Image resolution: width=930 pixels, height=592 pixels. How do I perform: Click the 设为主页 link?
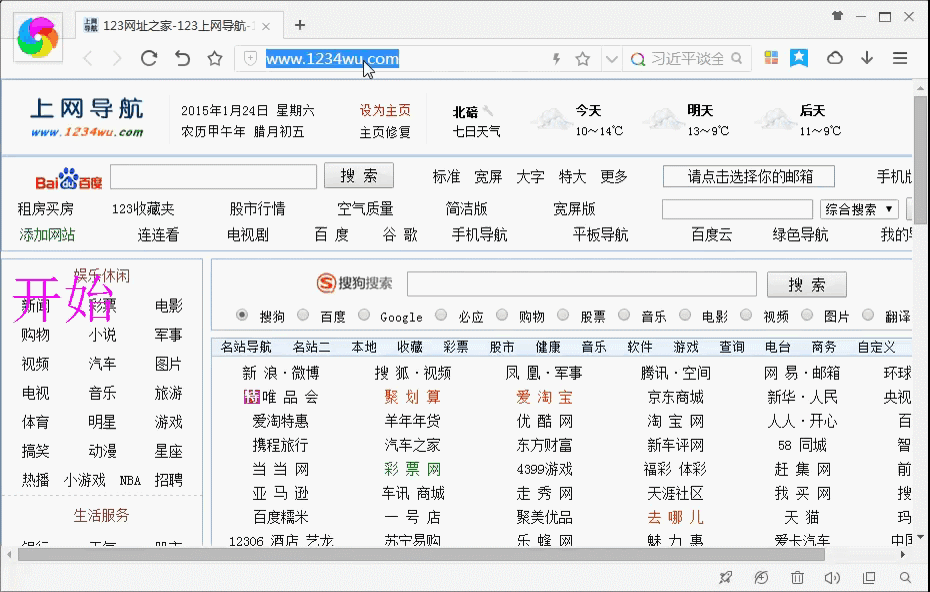point(385,110)
